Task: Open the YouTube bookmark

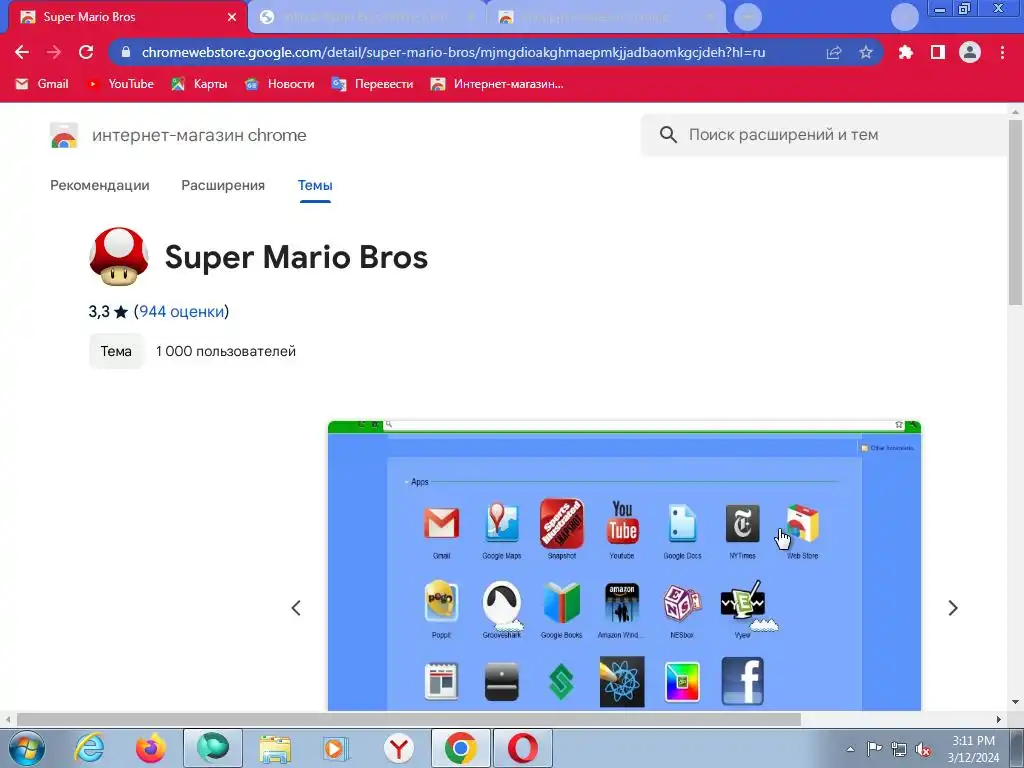Action: (121, 84)
